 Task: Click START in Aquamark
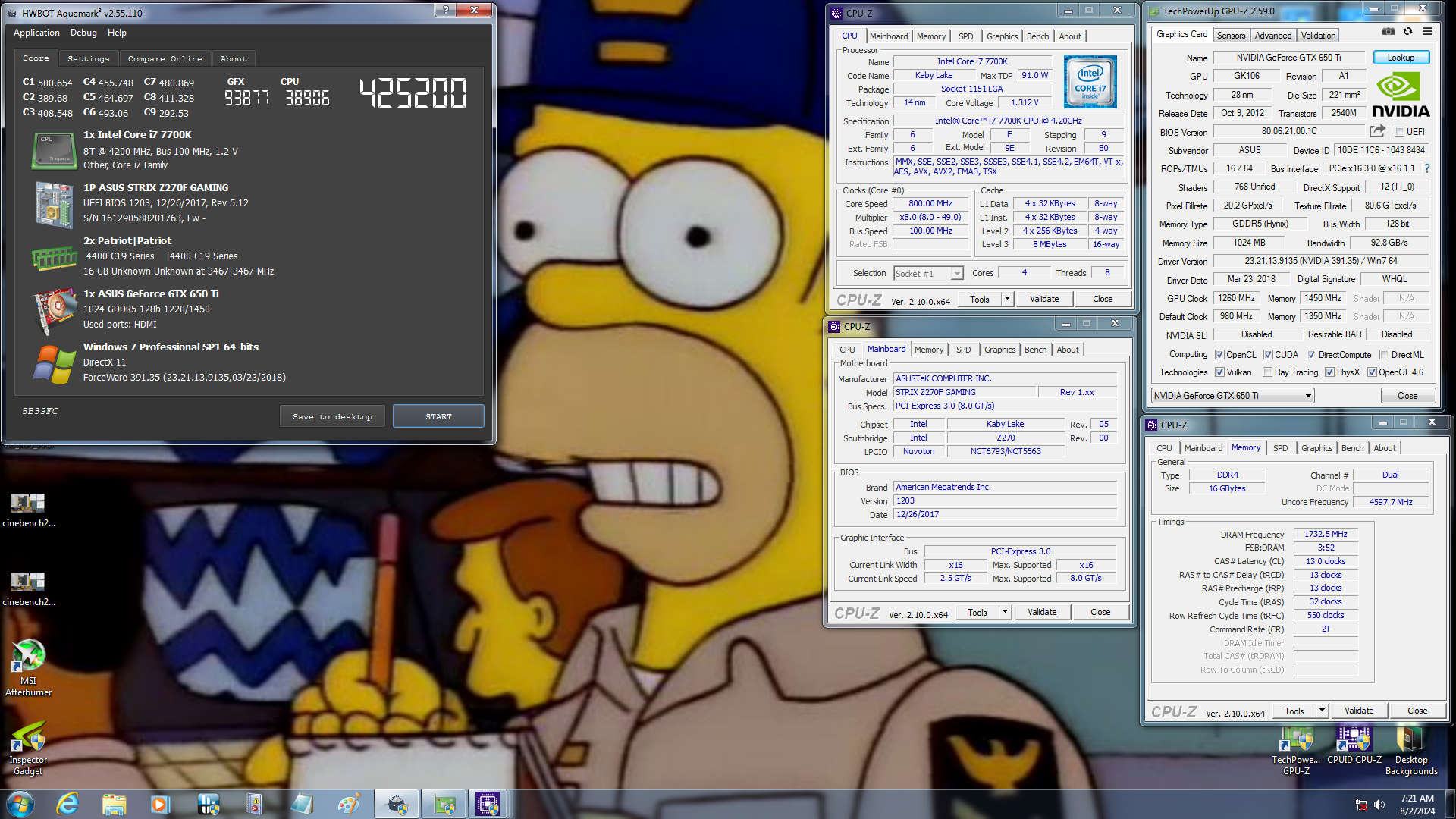[x=438, y=416]
